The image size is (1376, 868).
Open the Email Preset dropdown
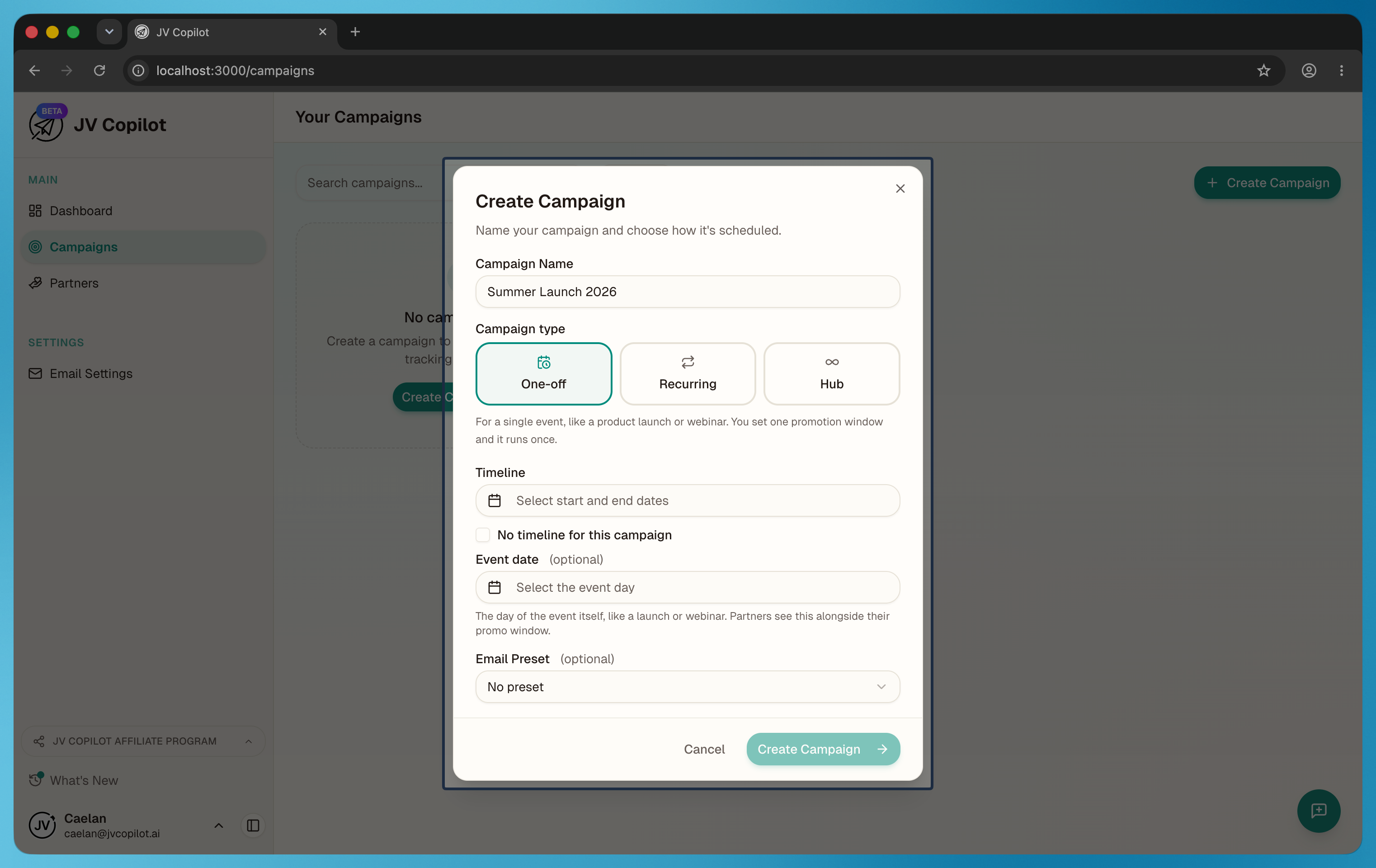(688, 687)
